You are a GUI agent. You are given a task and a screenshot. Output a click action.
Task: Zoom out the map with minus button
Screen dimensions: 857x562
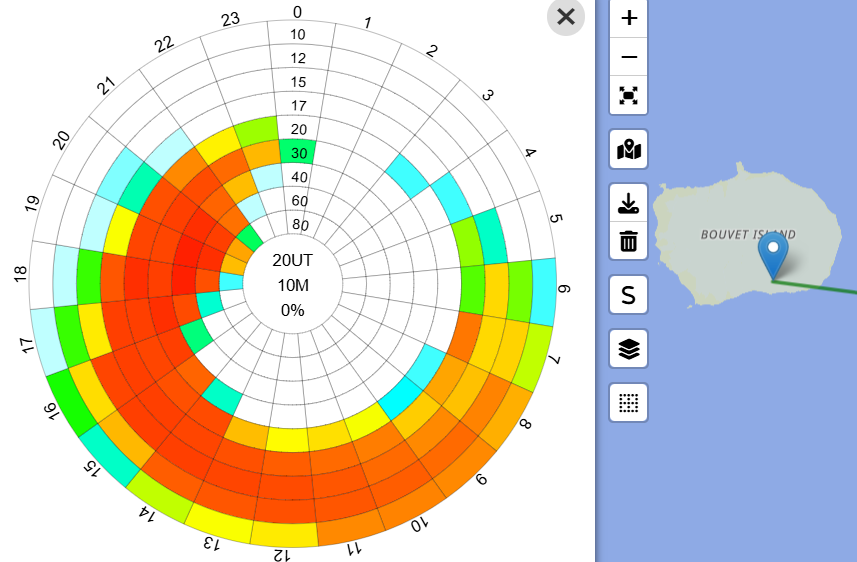pos(629,57)
